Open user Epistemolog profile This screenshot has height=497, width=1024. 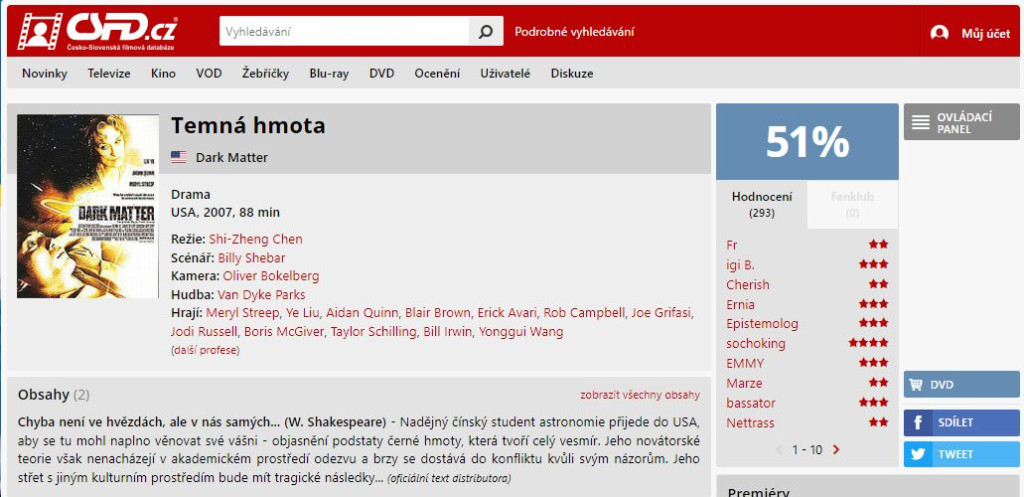click(762, 323)
